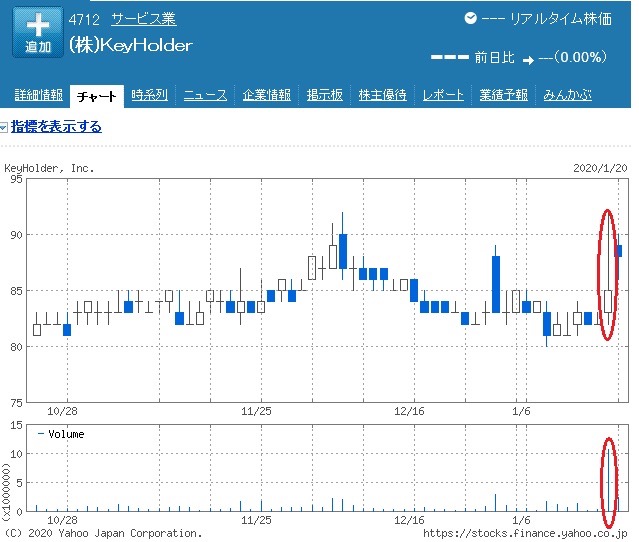This screenshot has width=639, height=542.
Task: Select the 株主優待 tab
Action: [x=382, y=95]
